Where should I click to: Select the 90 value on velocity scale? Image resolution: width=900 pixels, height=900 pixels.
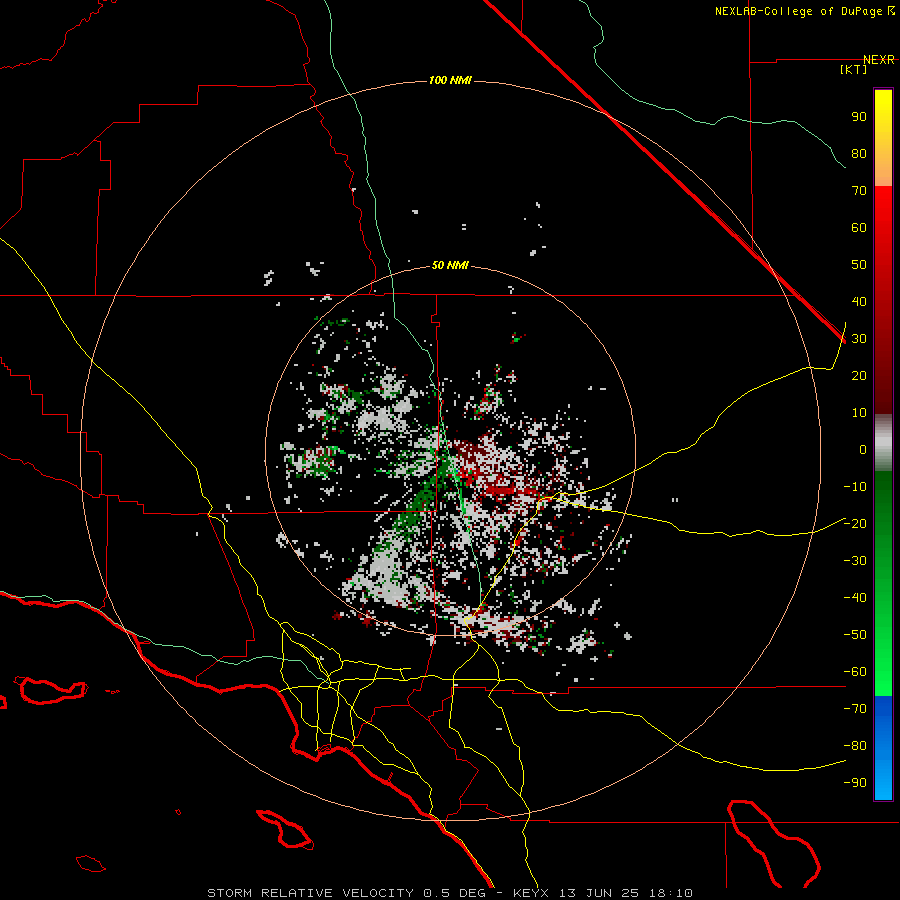859,117
